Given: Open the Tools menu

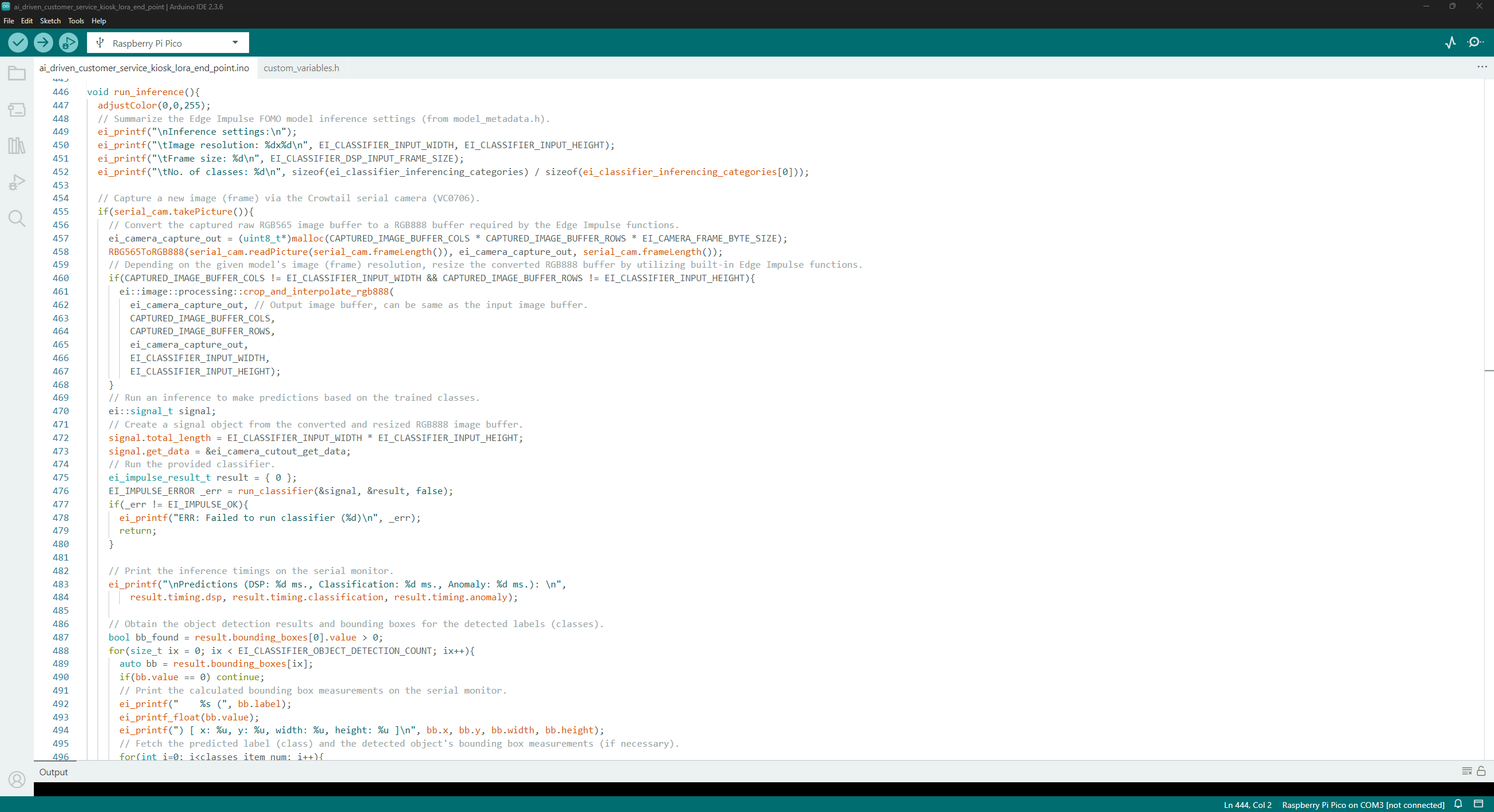Looking at the screenshot, I should click(x=76, y=21).
